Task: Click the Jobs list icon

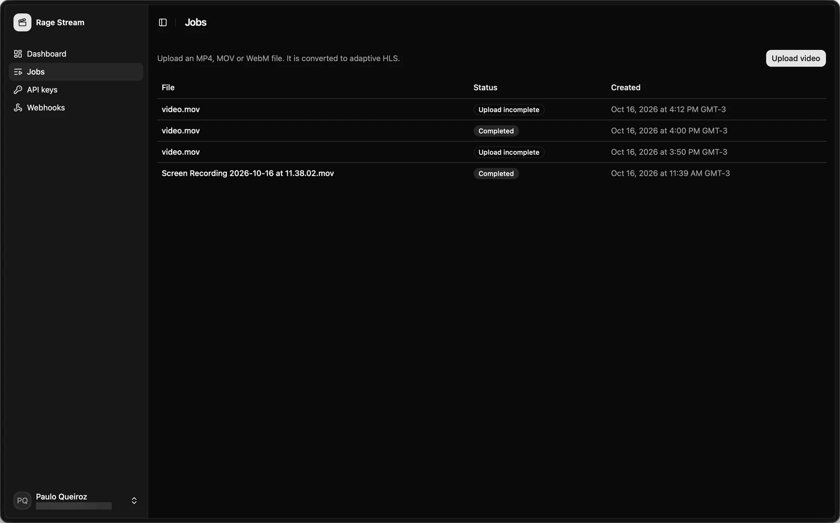Action: pos(18,72)
